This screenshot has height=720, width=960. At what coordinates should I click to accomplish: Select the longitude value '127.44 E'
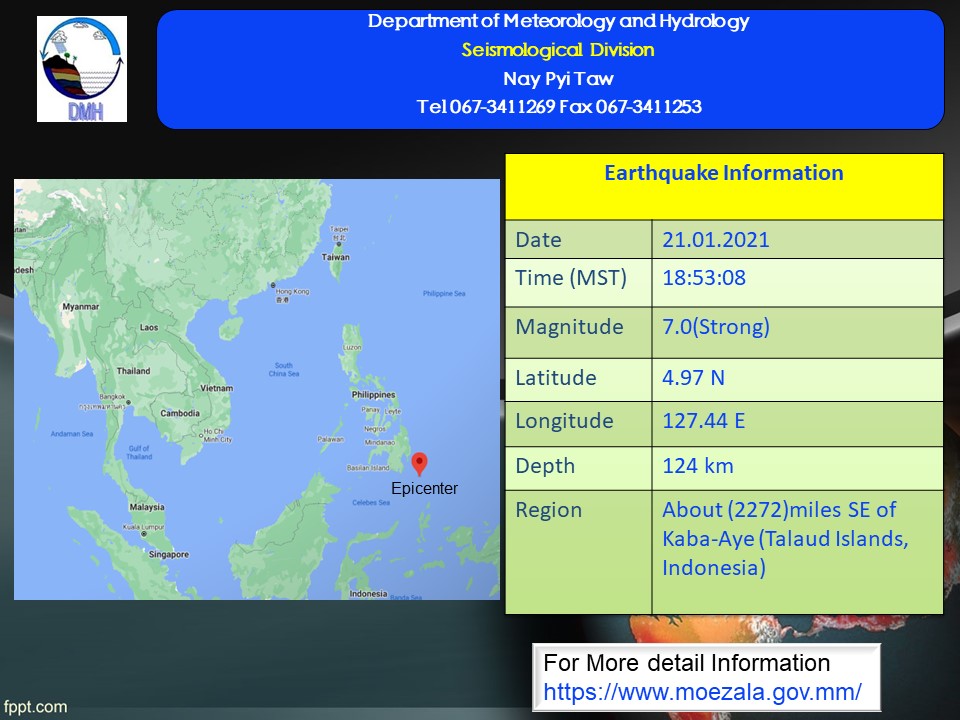(703, 421)
